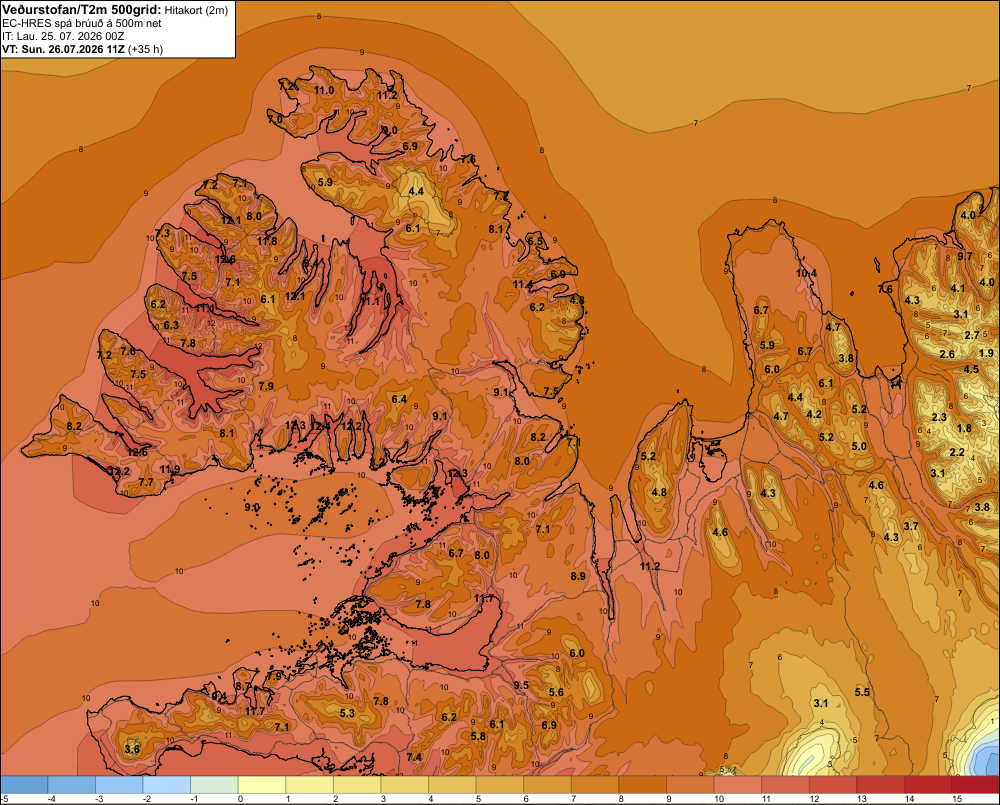Select the 10.4 temperature label
The image size is (1000, 805).
(x=806, y=274)
